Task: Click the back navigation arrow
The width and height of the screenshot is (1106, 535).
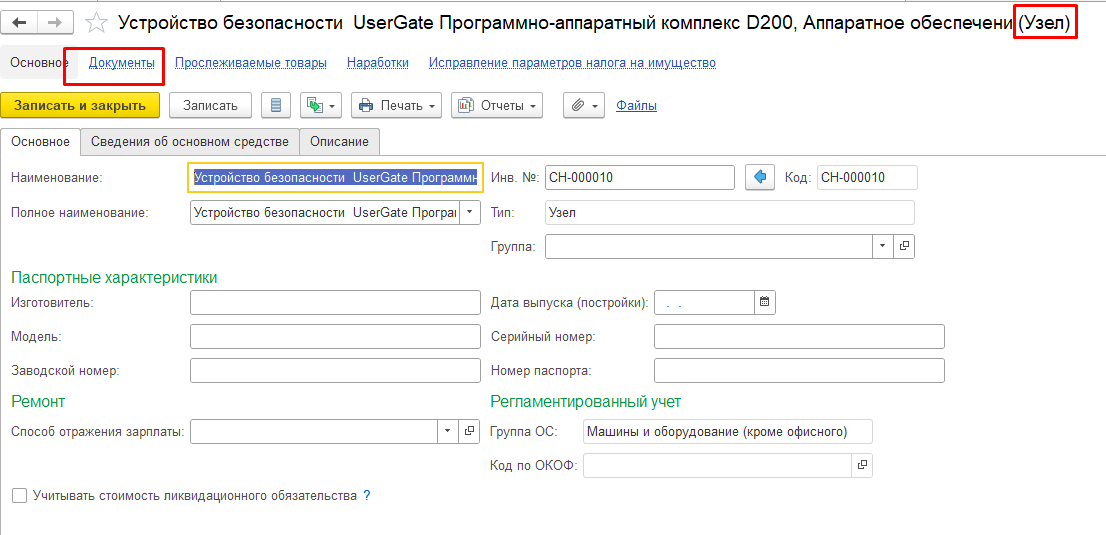Action: (20, 22)
